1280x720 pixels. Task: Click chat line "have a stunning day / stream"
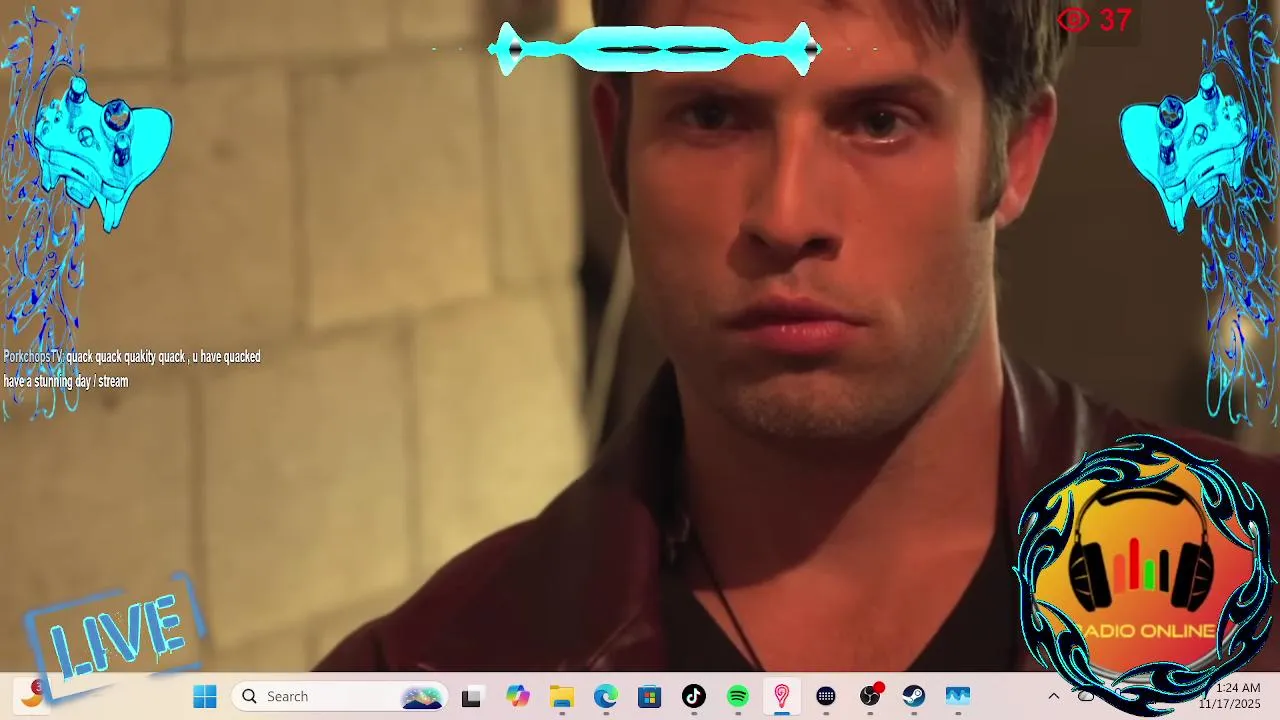pos(66,382)
